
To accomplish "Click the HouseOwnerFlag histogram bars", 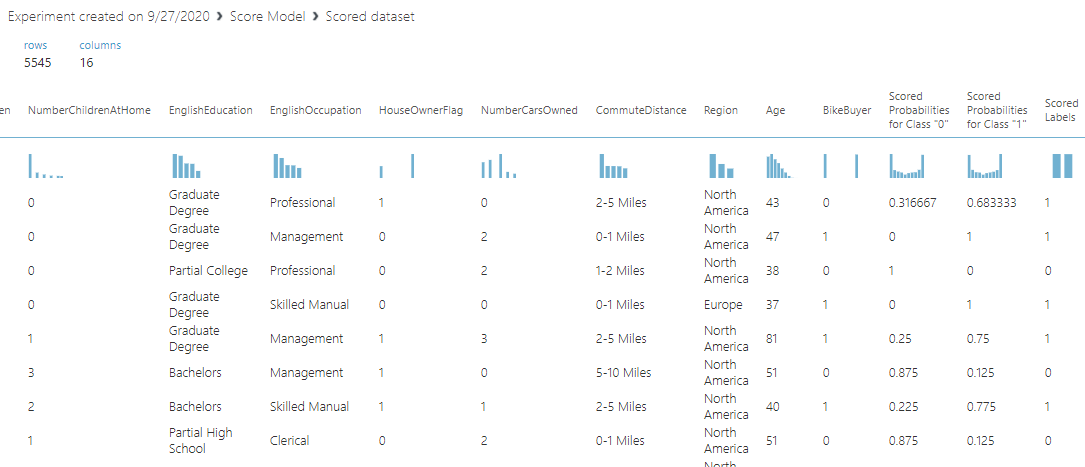I will pos(396,166).
